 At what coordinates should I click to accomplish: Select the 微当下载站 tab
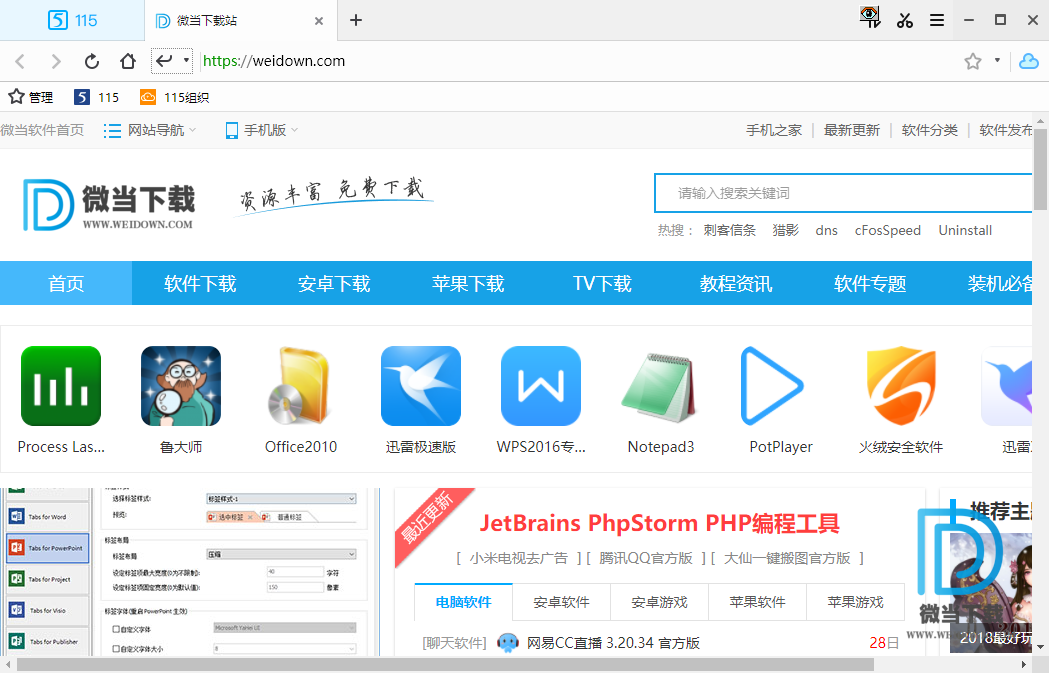(241, 20)
